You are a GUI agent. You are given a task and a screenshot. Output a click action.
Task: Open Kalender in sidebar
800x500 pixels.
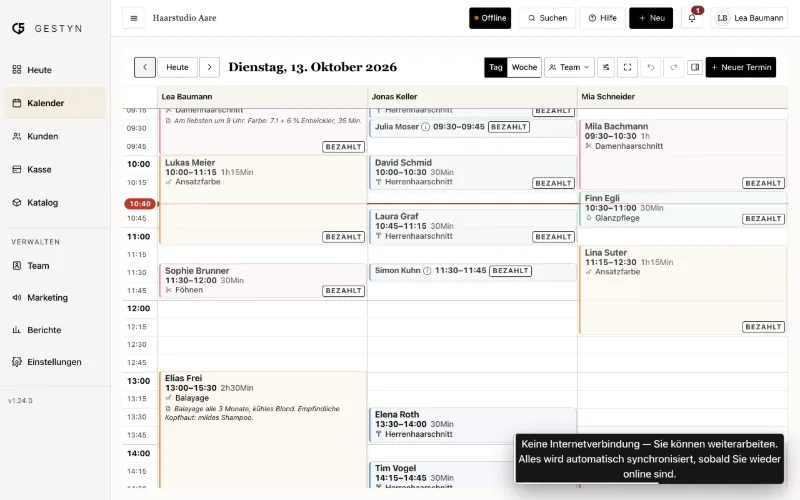tap(55, 103)
